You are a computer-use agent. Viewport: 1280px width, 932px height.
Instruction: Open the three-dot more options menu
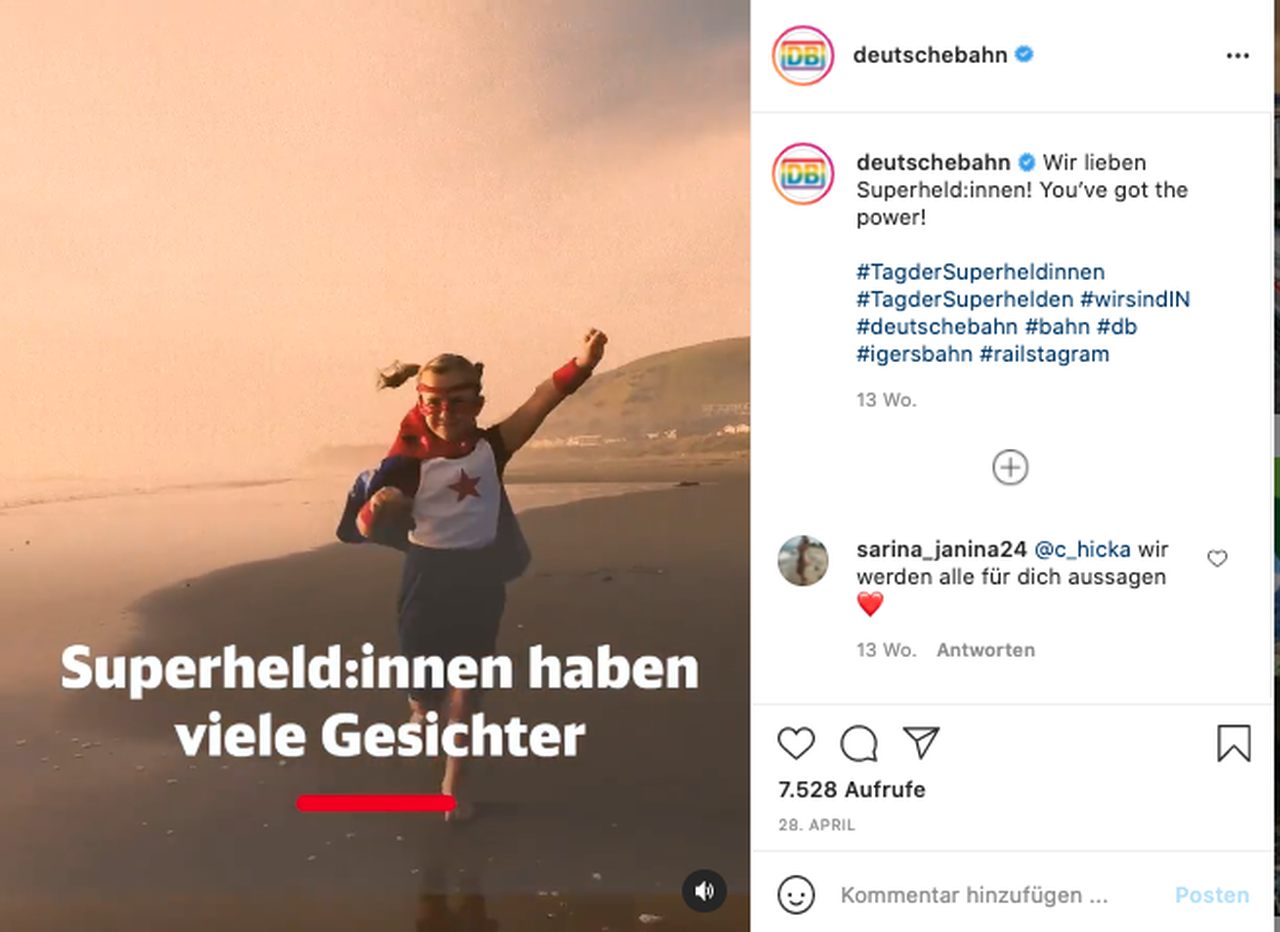click(x=1238, y=56)
